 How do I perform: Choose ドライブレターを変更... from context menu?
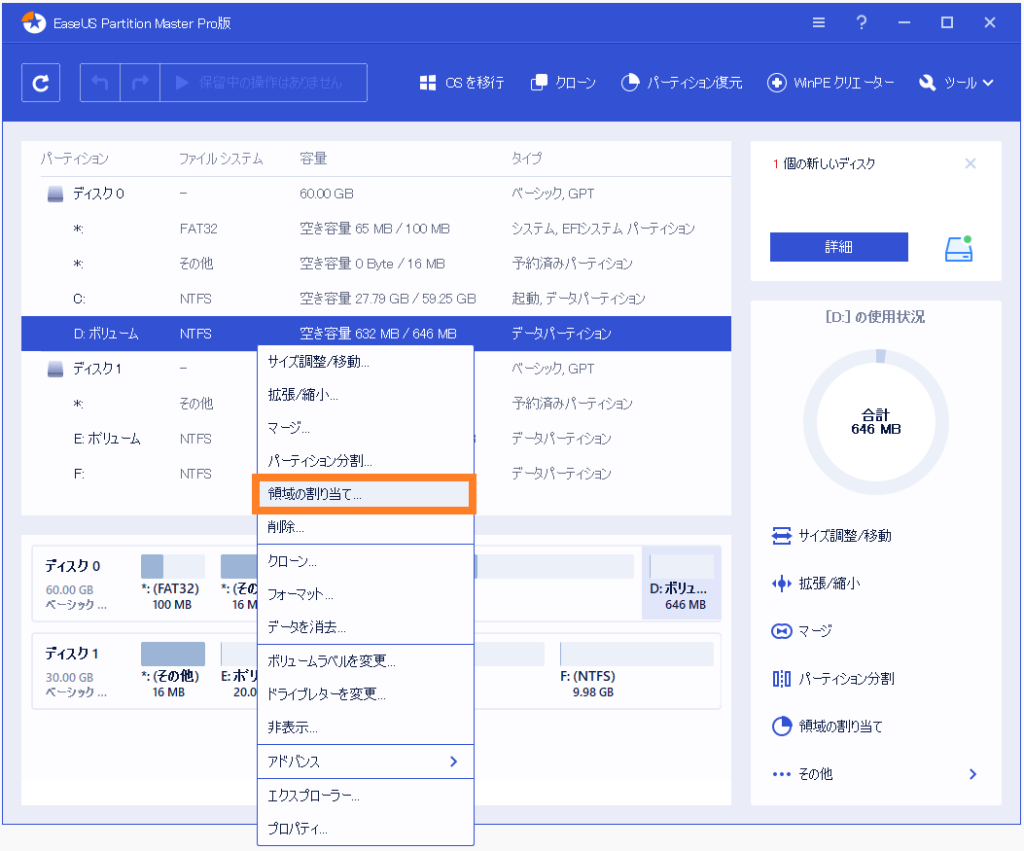coord(366,694)
